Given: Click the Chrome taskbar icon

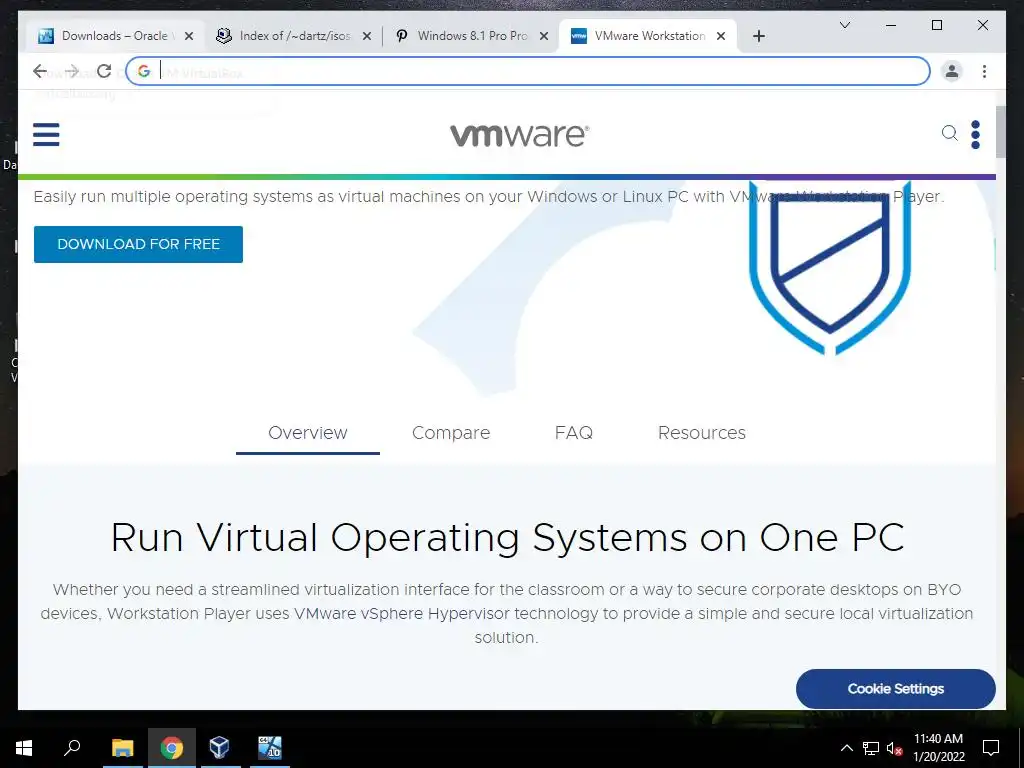Looking at the screenshot, I should click(172, 748).
